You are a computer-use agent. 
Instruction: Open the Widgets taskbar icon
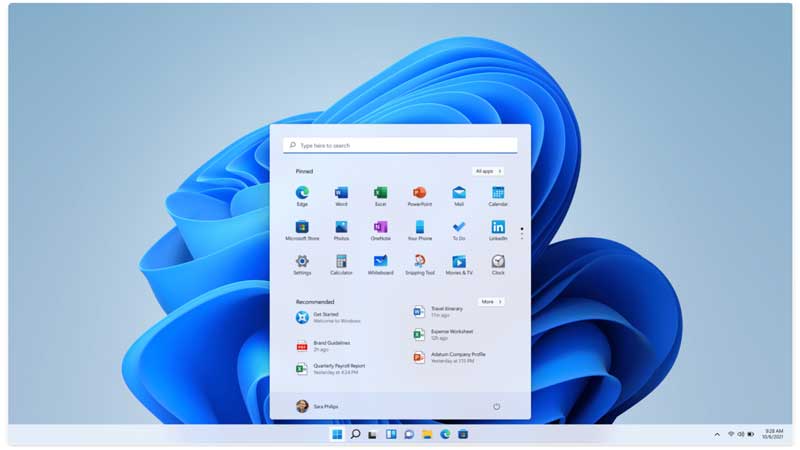[391, 434]
